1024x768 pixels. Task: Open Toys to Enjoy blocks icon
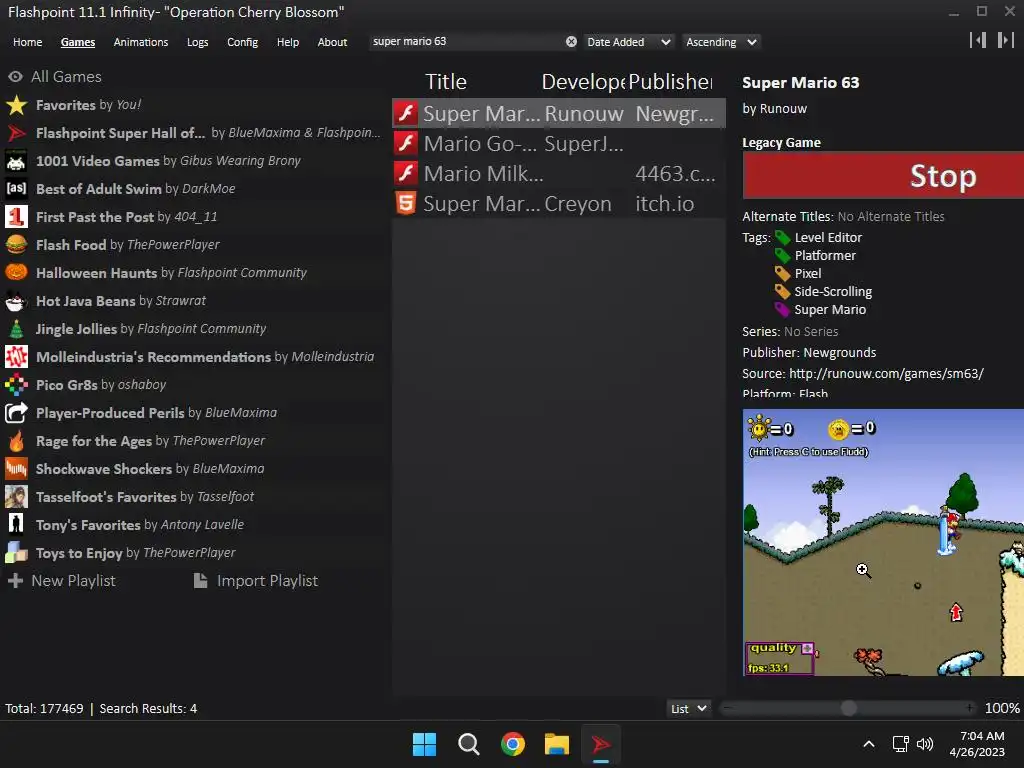(16, 553)
